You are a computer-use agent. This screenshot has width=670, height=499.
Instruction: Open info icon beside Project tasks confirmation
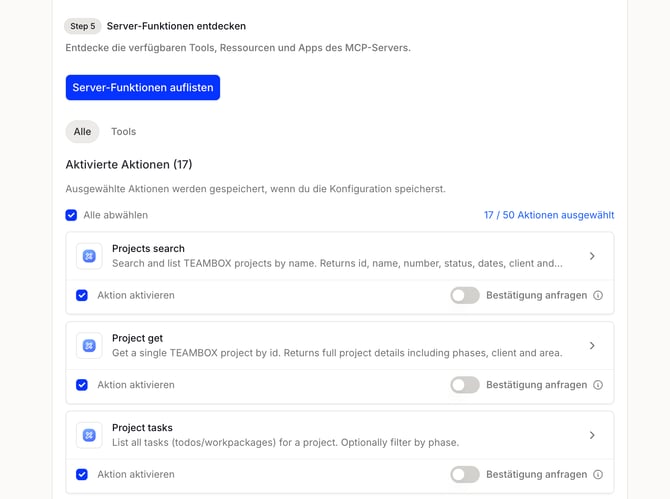(x=598, y=475)
